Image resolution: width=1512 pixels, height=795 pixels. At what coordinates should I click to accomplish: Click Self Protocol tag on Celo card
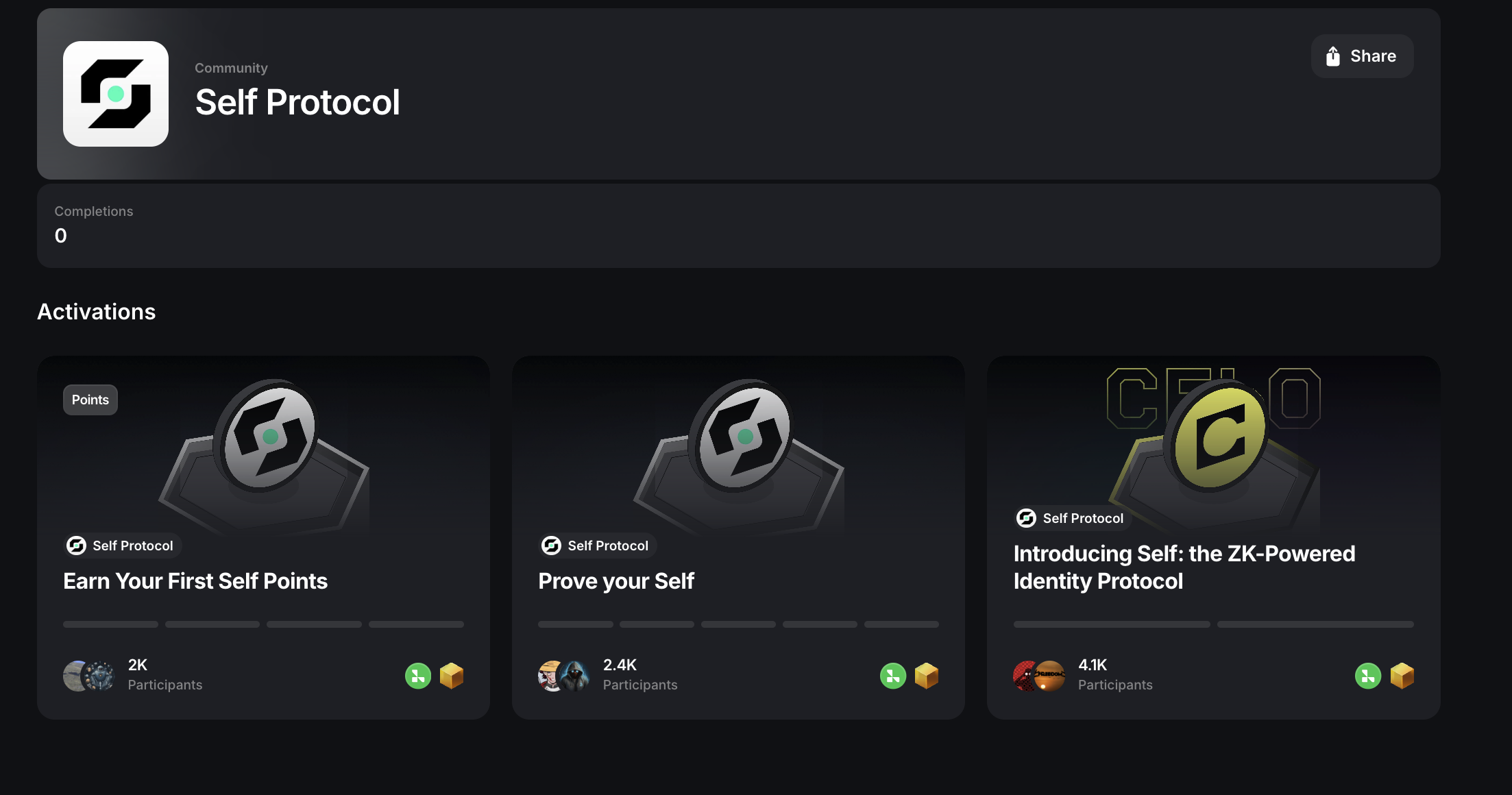point(1073,518)
